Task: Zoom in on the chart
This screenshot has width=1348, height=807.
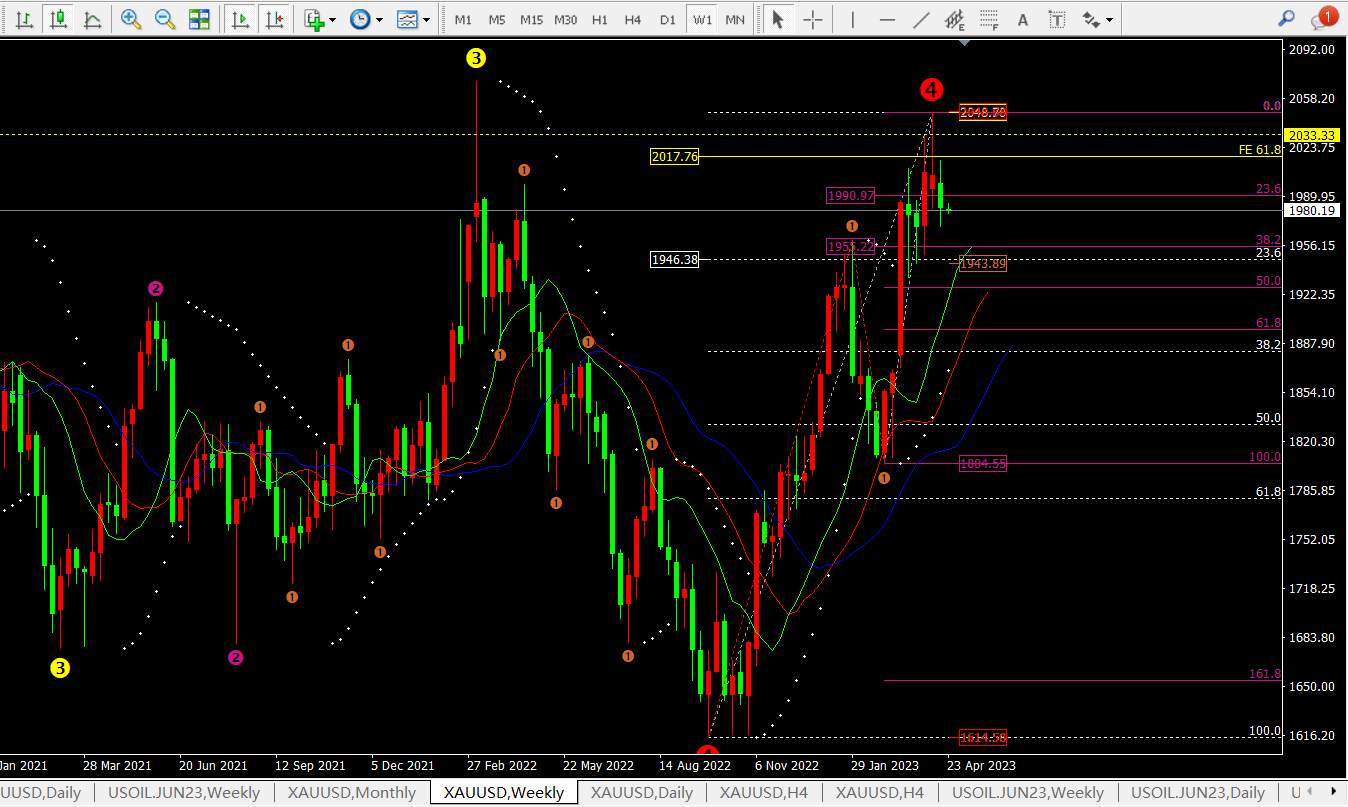Action: pos(130,19)
